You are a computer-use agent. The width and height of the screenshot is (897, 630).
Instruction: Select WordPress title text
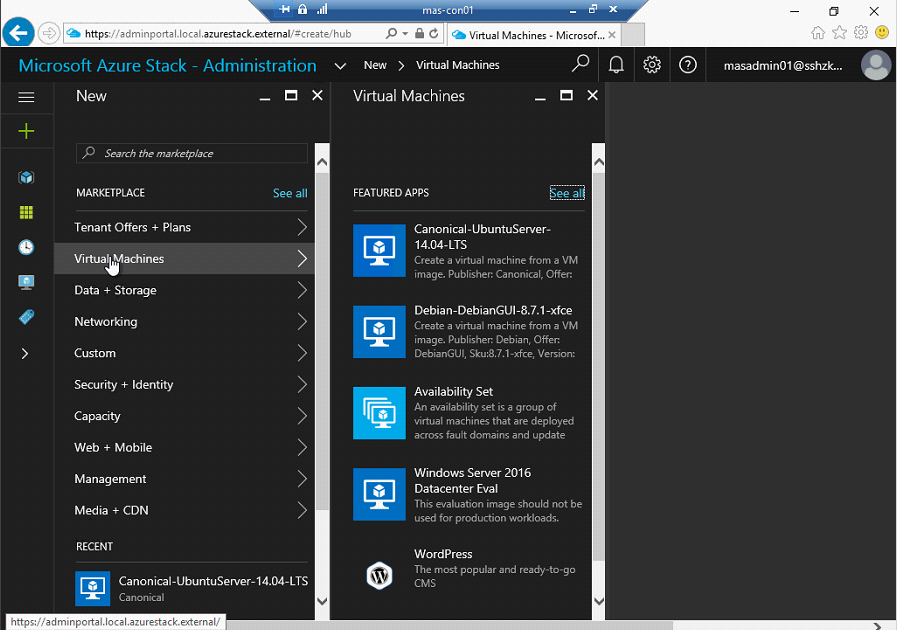click(443, 554)
